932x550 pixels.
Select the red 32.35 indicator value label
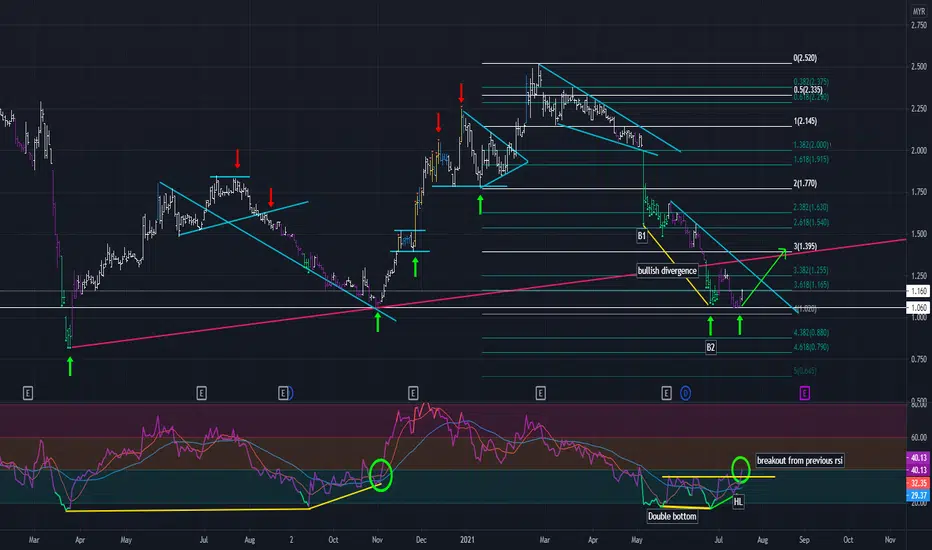[918, 483]
